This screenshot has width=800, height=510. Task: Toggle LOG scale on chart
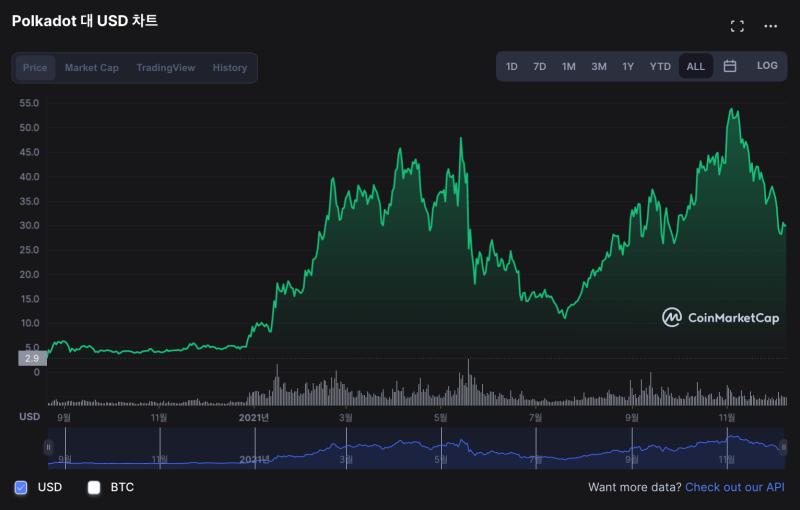click(767, 66)
